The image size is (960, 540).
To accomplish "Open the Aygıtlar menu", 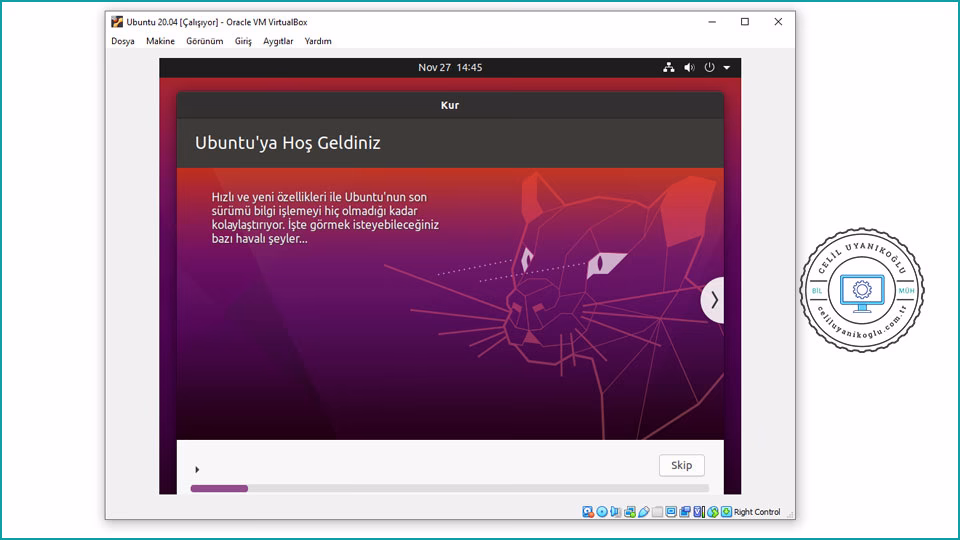I will [x=278, y=41].
